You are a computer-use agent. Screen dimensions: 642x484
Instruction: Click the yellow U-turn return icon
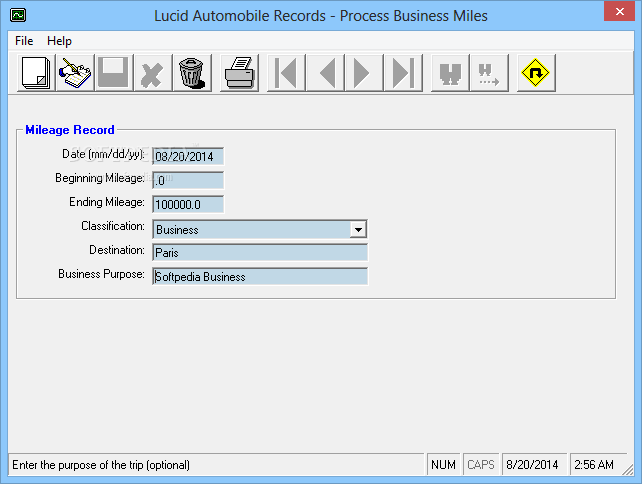coord(536,73)
